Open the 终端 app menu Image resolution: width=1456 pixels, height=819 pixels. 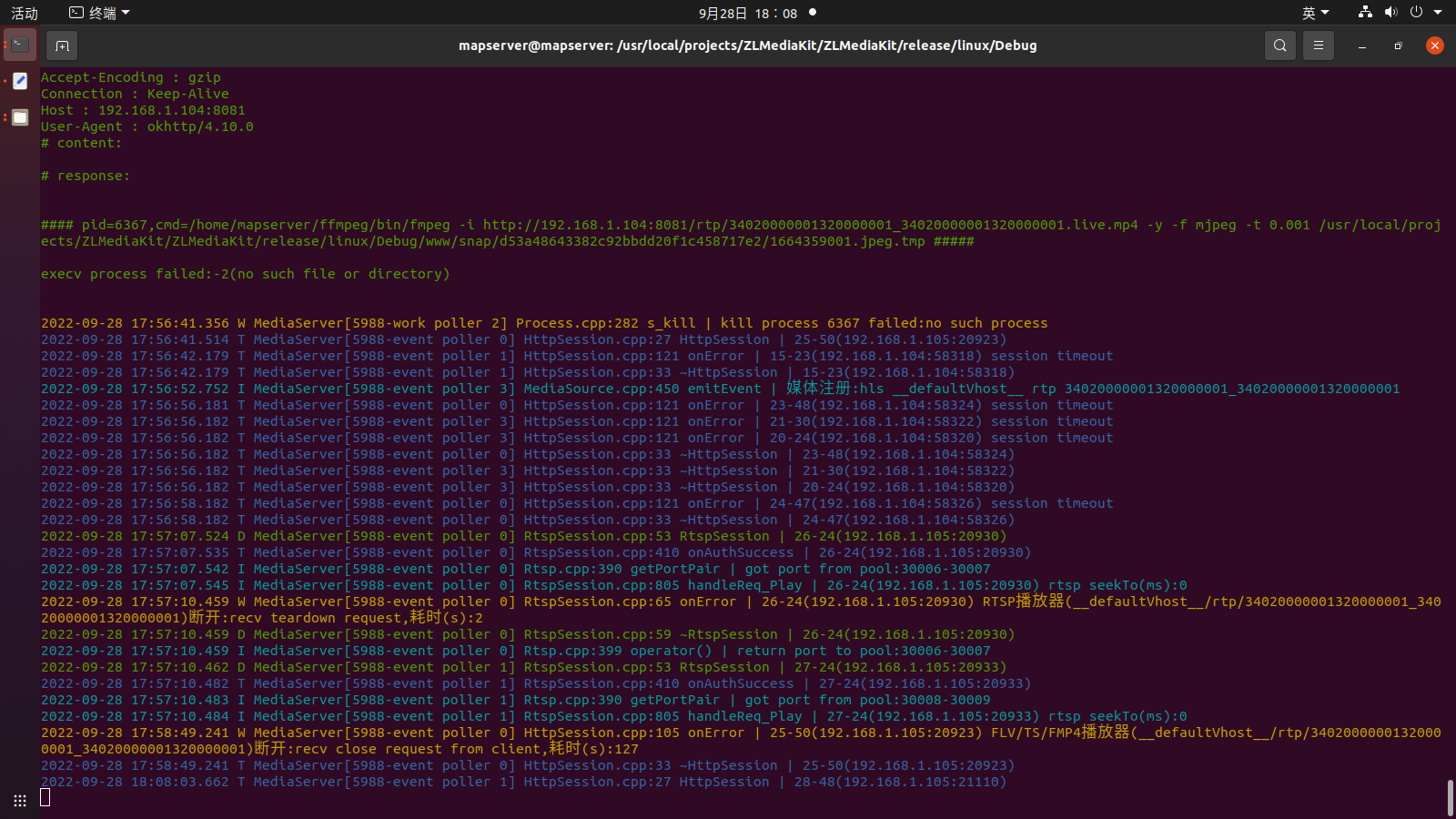[x=100, y=13]
